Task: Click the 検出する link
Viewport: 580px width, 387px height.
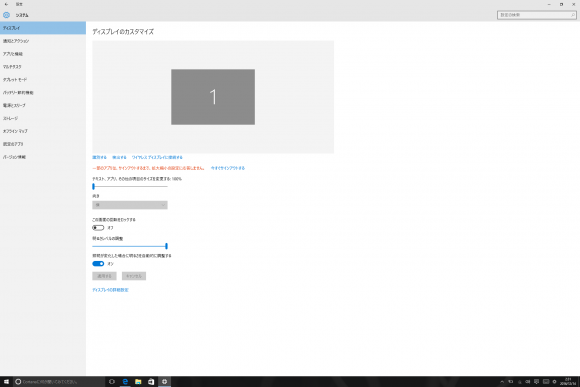Action: pyautogui.click(x=119, y=157)
